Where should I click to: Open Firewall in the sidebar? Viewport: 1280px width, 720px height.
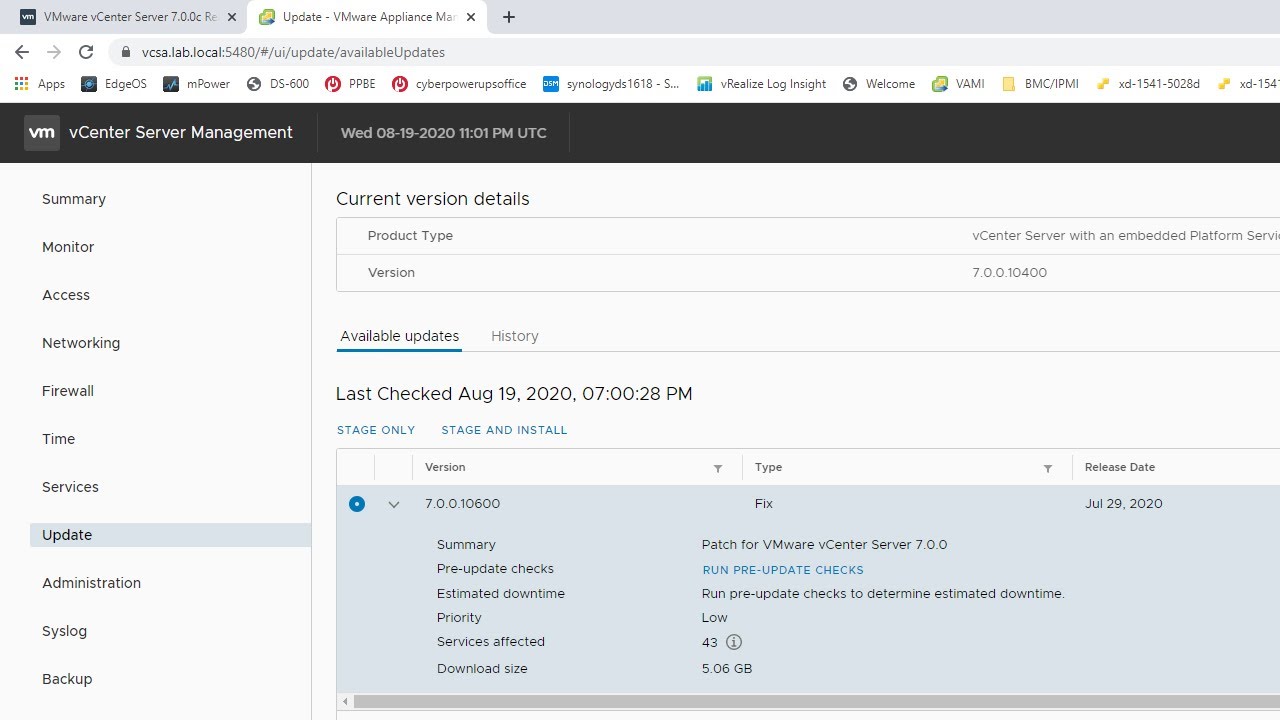pos(68,391)
